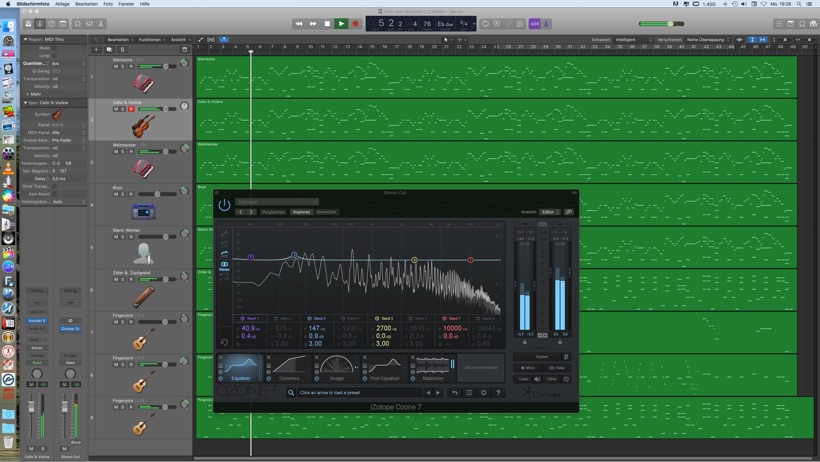
Task: Adjust the master volume slider in toolbar
Action: pos(661,24)
